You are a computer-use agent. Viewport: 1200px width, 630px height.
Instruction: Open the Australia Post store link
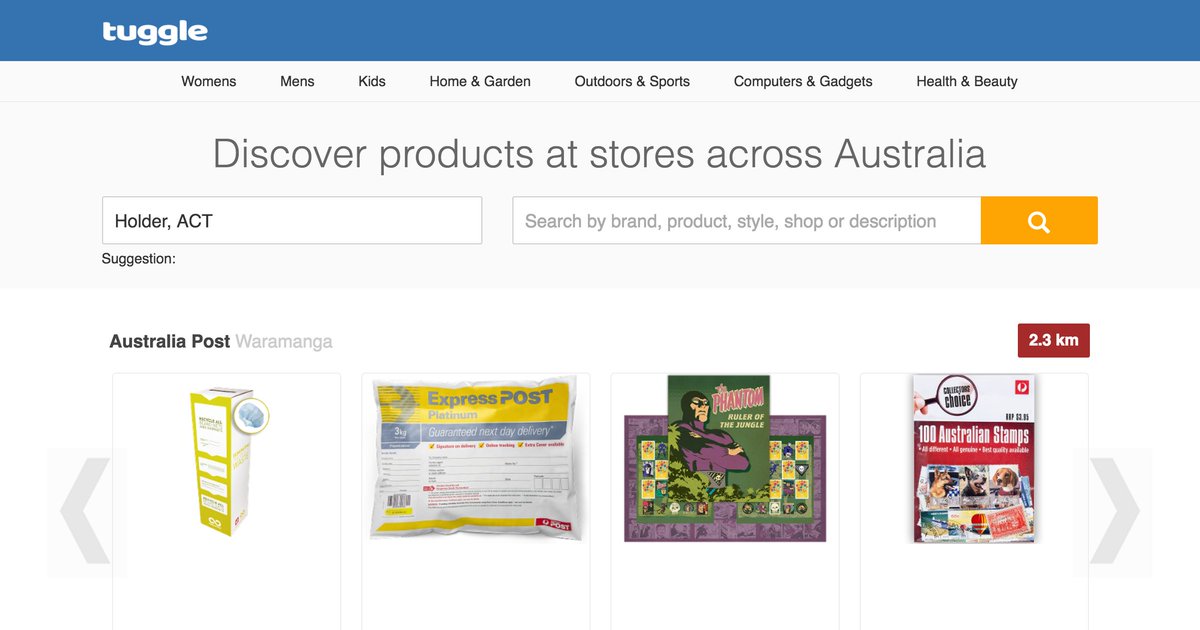pyautogui.click(x=170, y=341)
